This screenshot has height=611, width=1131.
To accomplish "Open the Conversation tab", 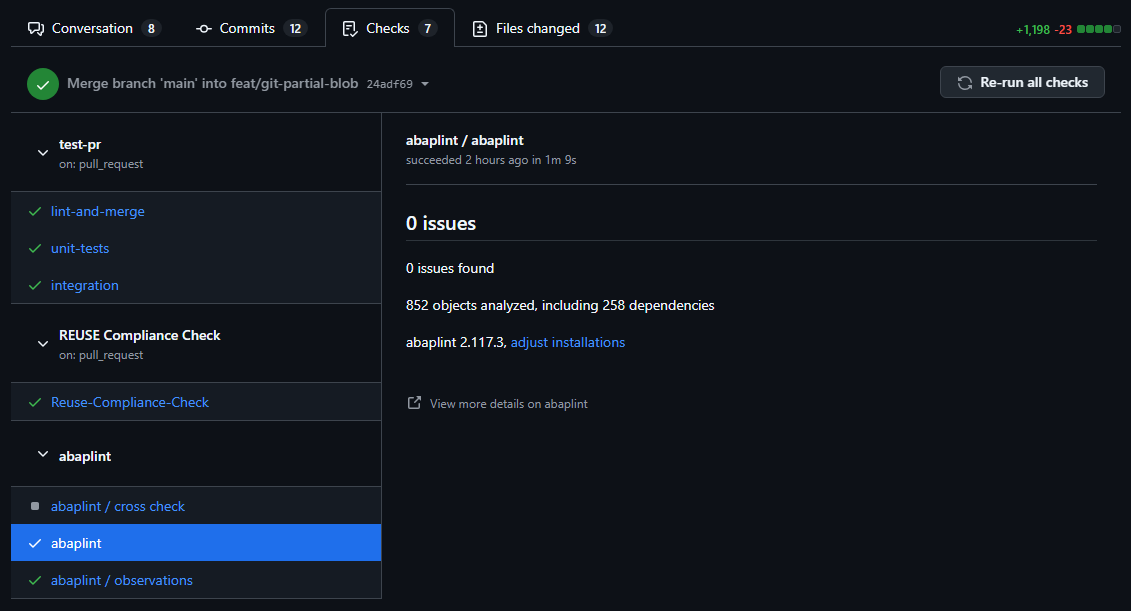I will click(x=93, y=28).
